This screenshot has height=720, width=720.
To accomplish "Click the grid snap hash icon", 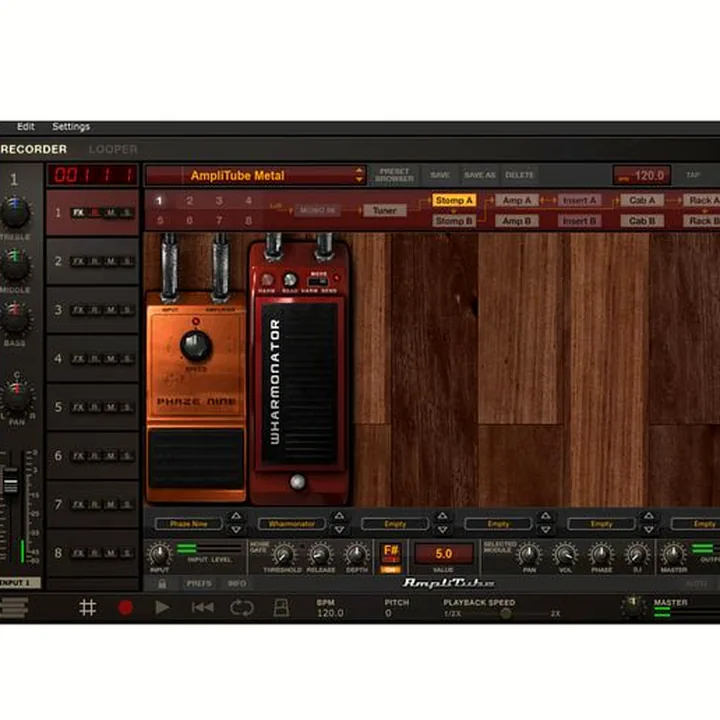I will (x=87, y=608).
